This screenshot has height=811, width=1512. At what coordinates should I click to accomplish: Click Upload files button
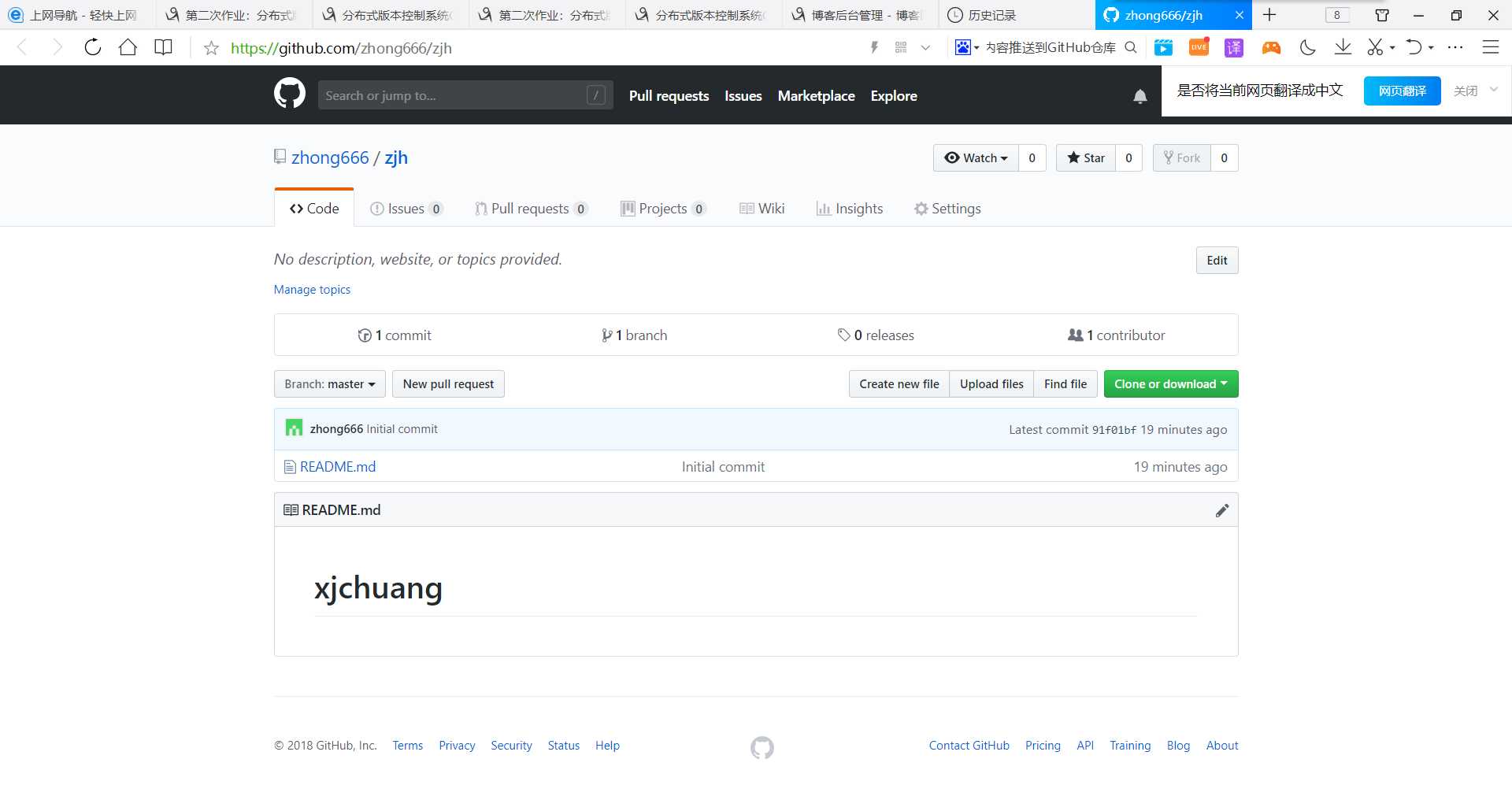[x=991, y=384]
